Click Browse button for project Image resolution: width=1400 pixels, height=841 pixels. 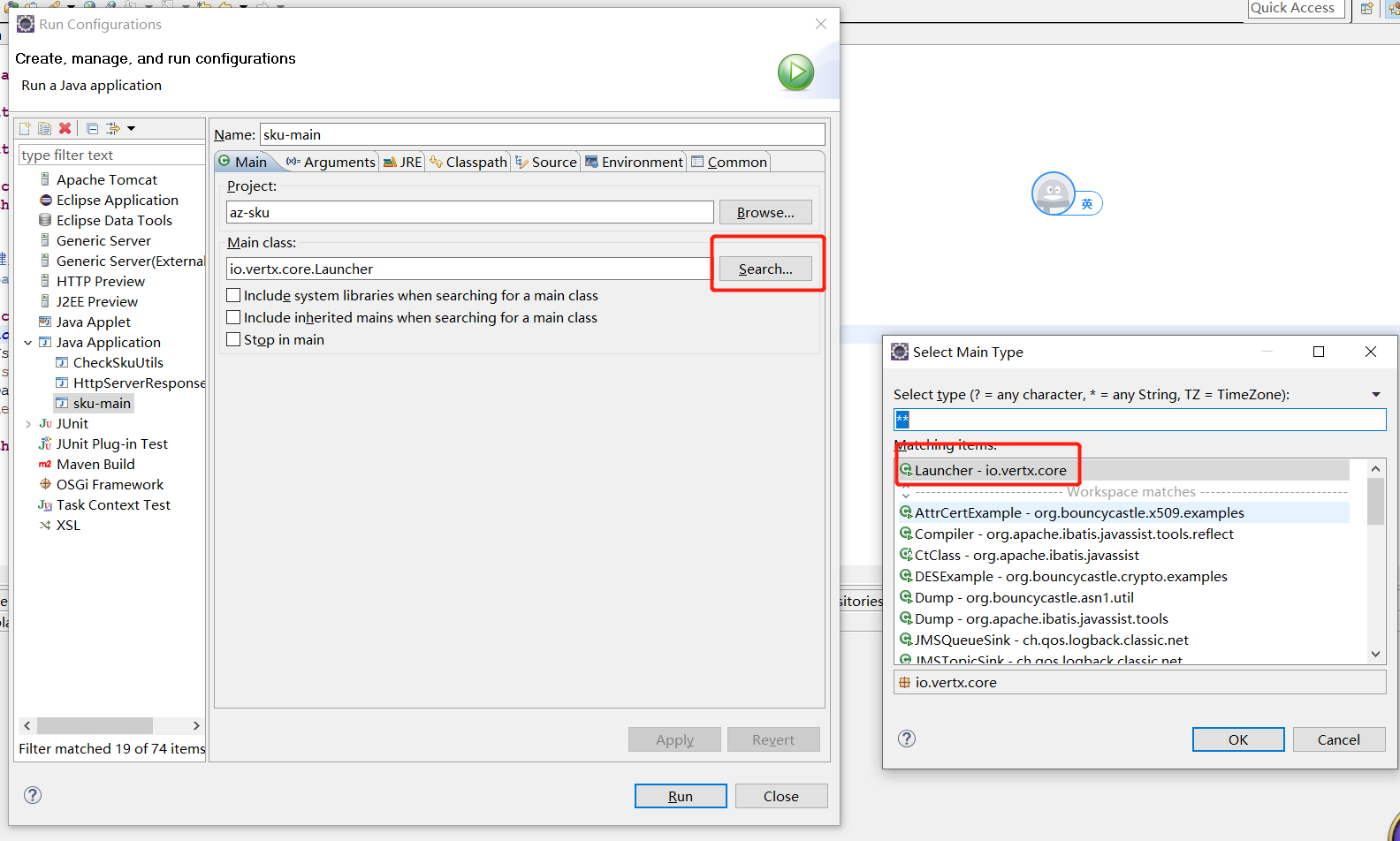(765, 212)
